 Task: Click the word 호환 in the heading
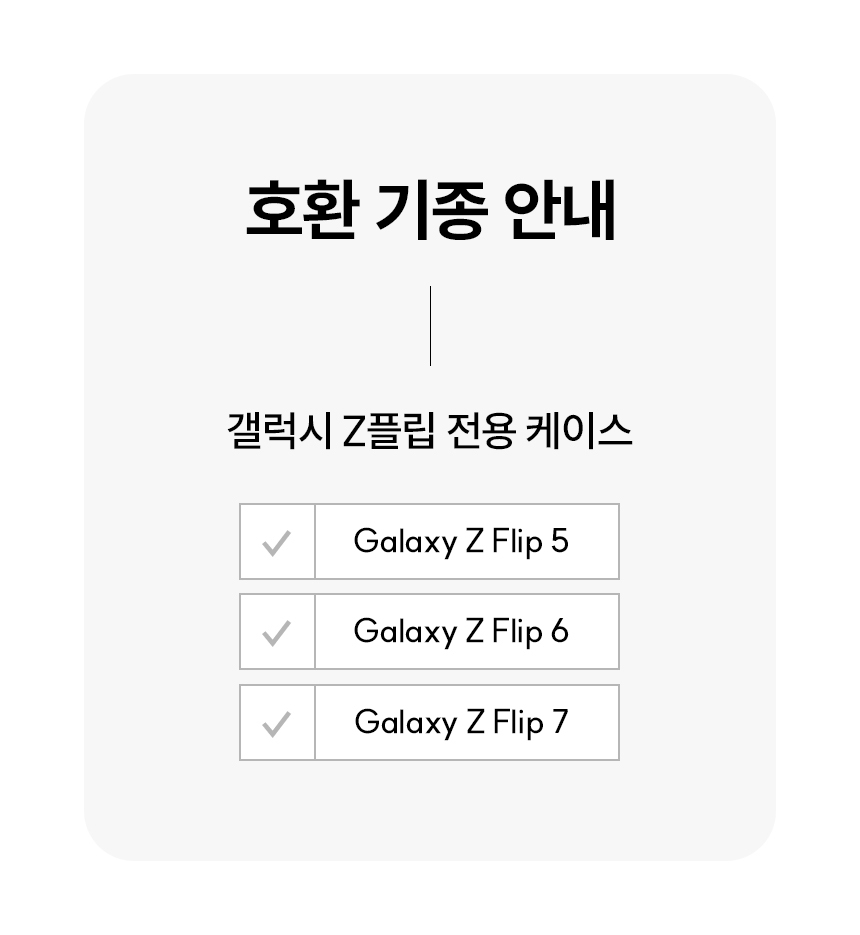click(x=300, y=210)
